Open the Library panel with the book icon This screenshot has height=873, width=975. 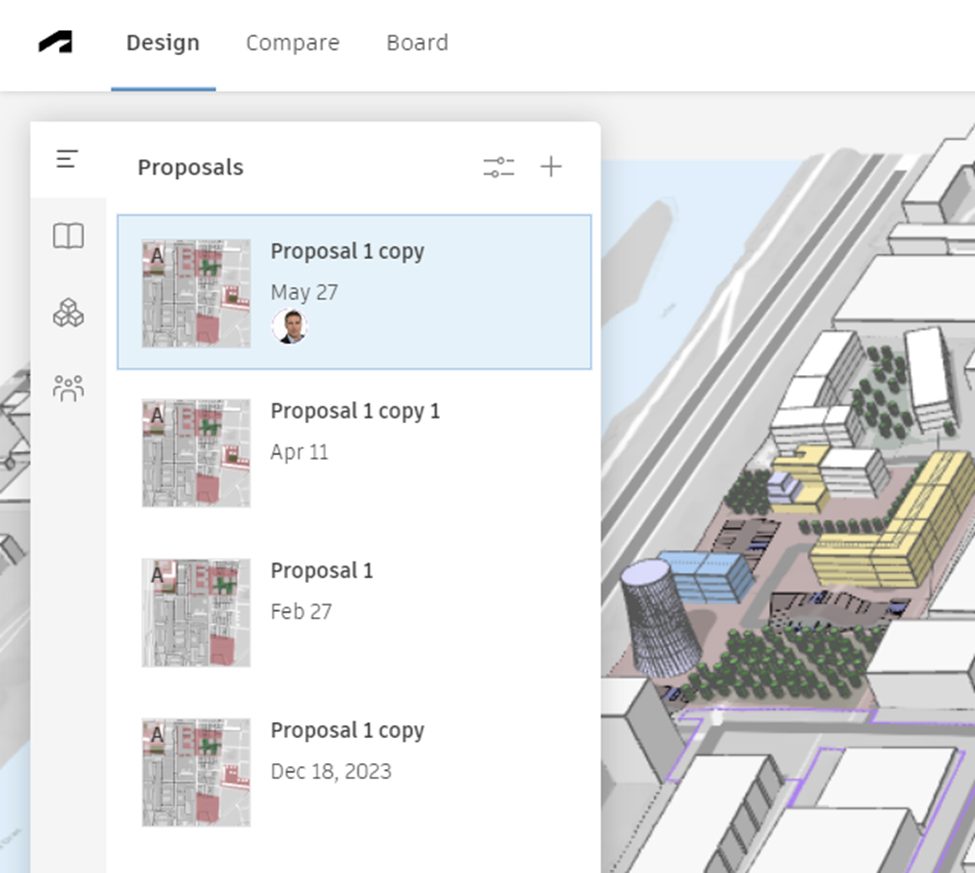[66, 237]
